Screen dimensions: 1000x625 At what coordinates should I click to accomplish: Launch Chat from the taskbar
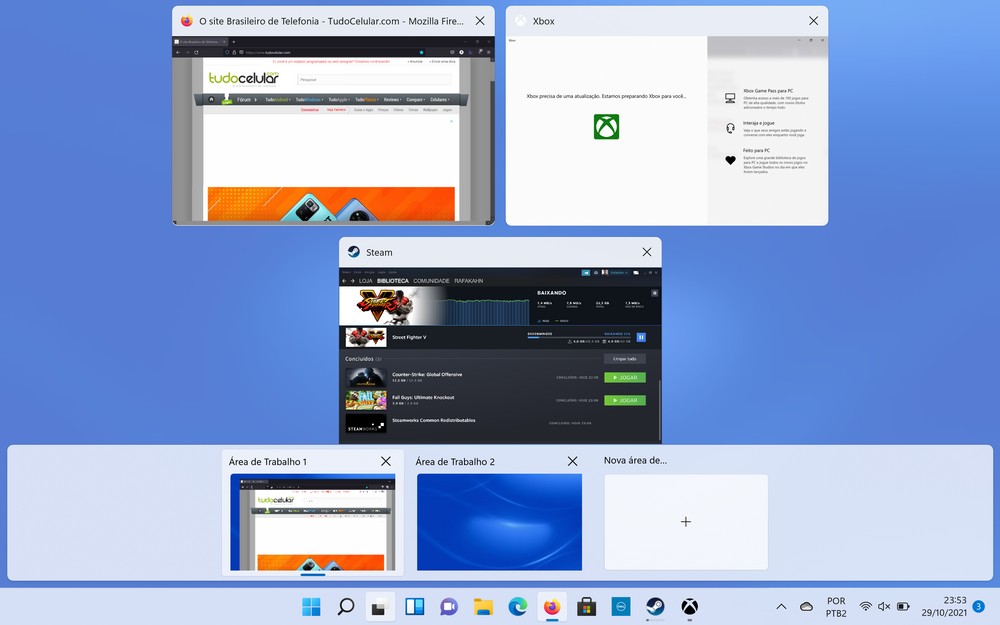coord(449,606)
